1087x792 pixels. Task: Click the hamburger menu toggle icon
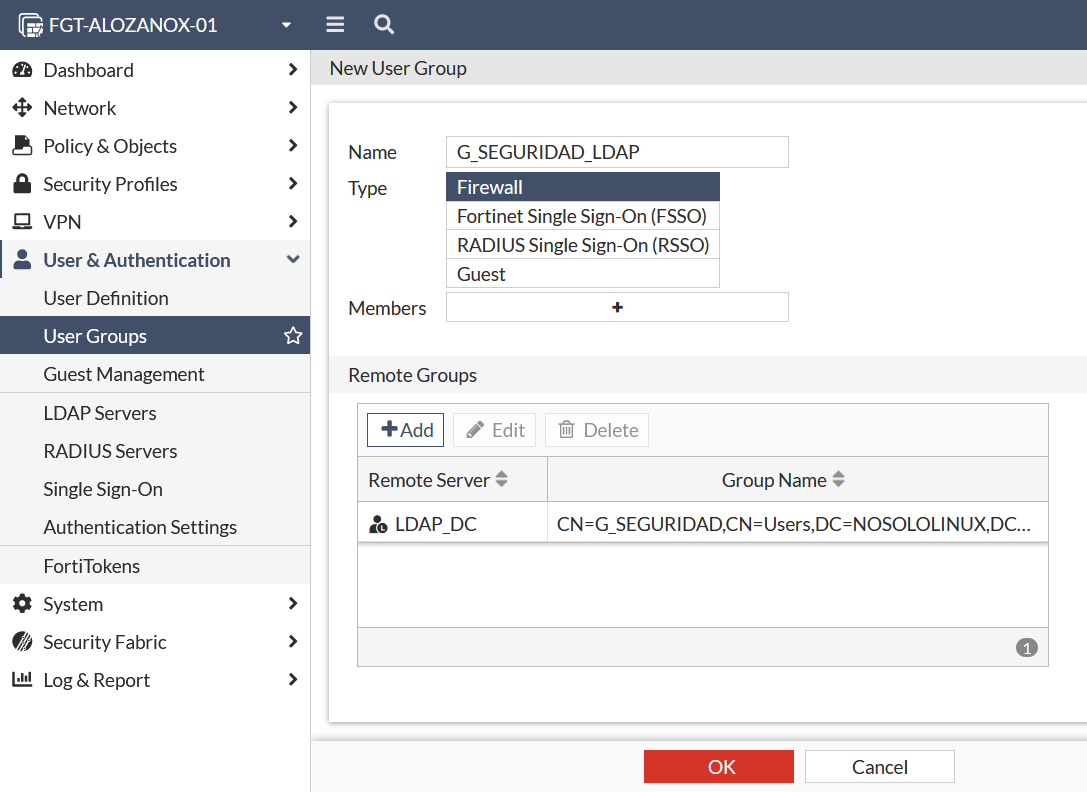point(335,25)
